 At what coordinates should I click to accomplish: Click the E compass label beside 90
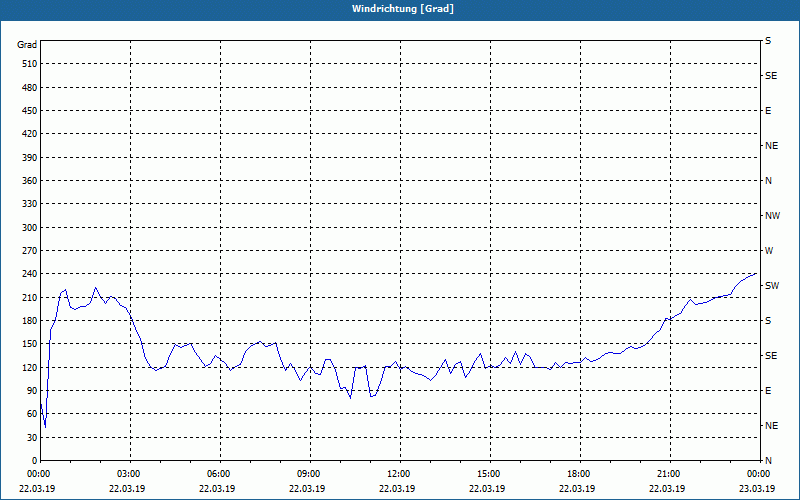click(768, 391)
